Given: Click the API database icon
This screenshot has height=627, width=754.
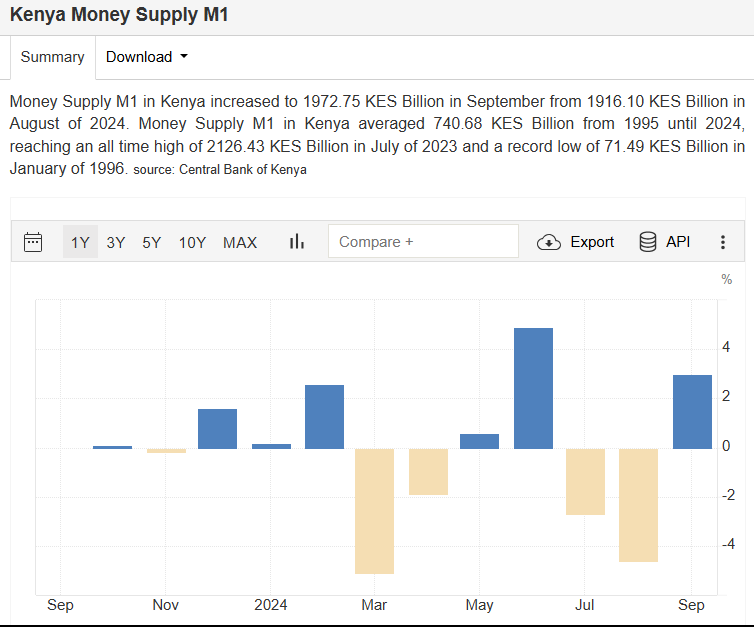Looking at the screenshot, I should click(x=648, y=242).
